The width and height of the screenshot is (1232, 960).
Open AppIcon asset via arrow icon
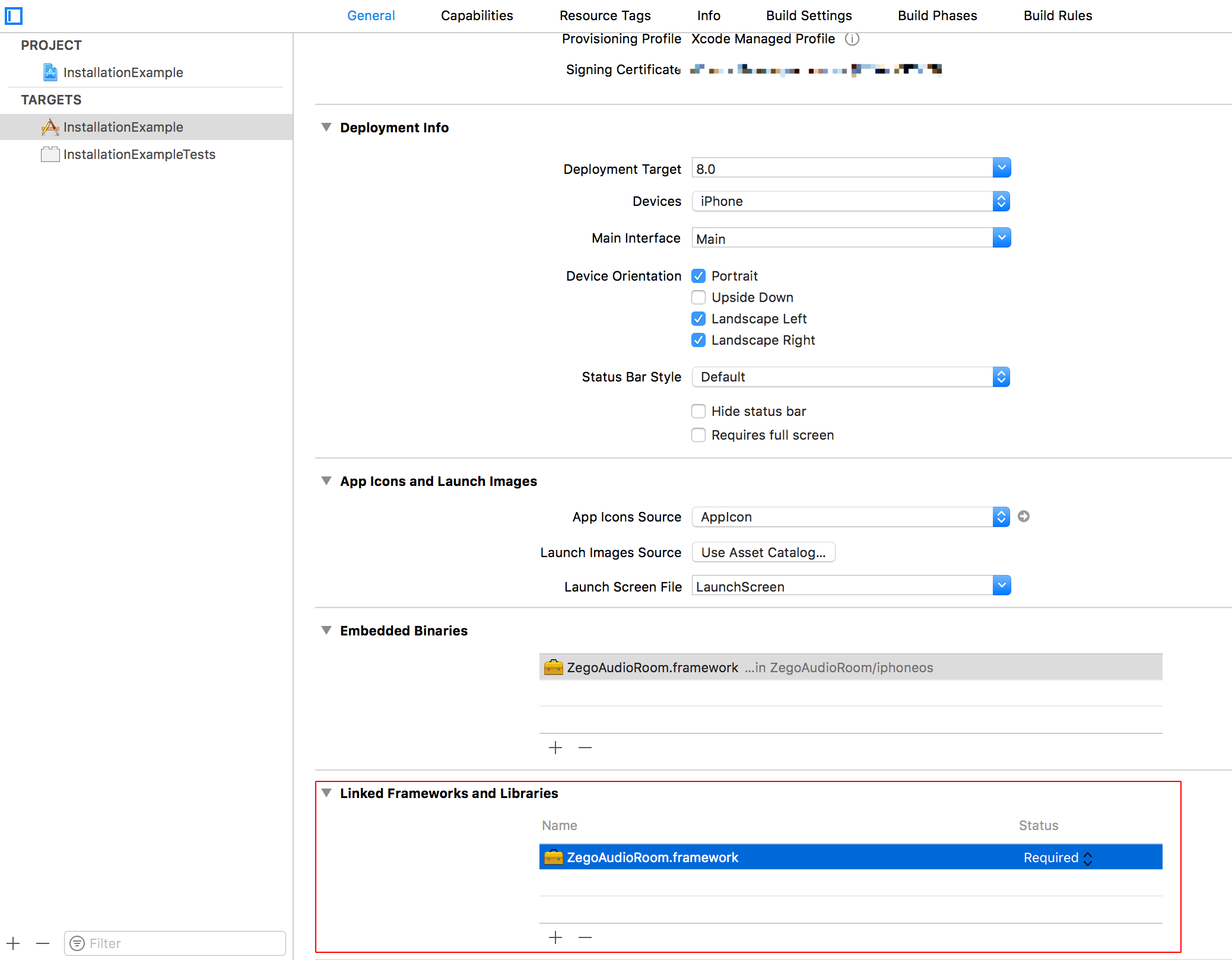[x=1024, y=517]
